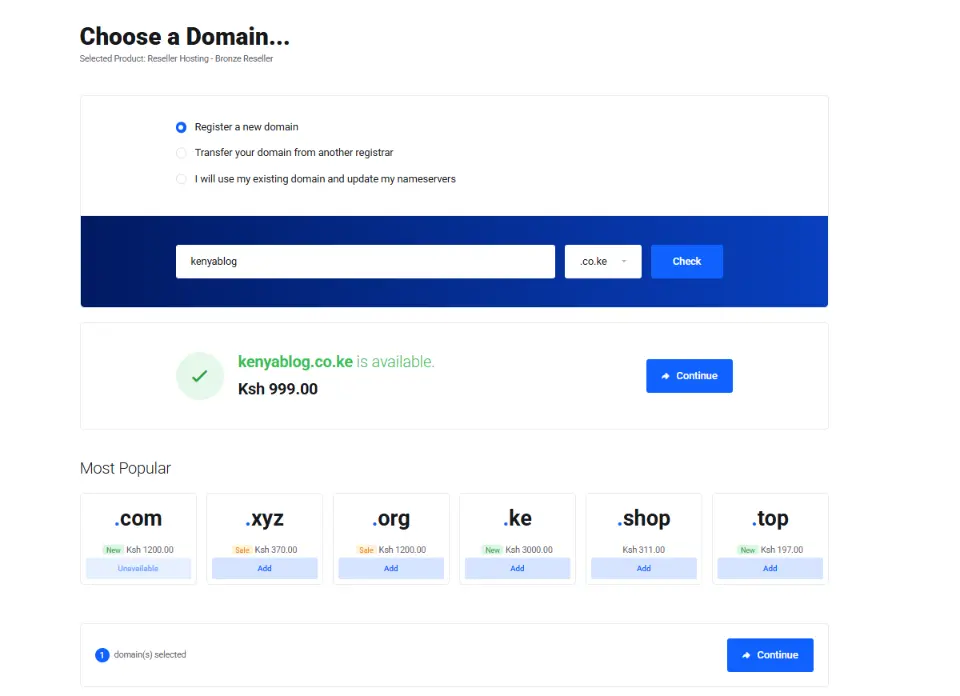Open the .co.ke extension dropdown
960x696 pixels.
(603, 261)
